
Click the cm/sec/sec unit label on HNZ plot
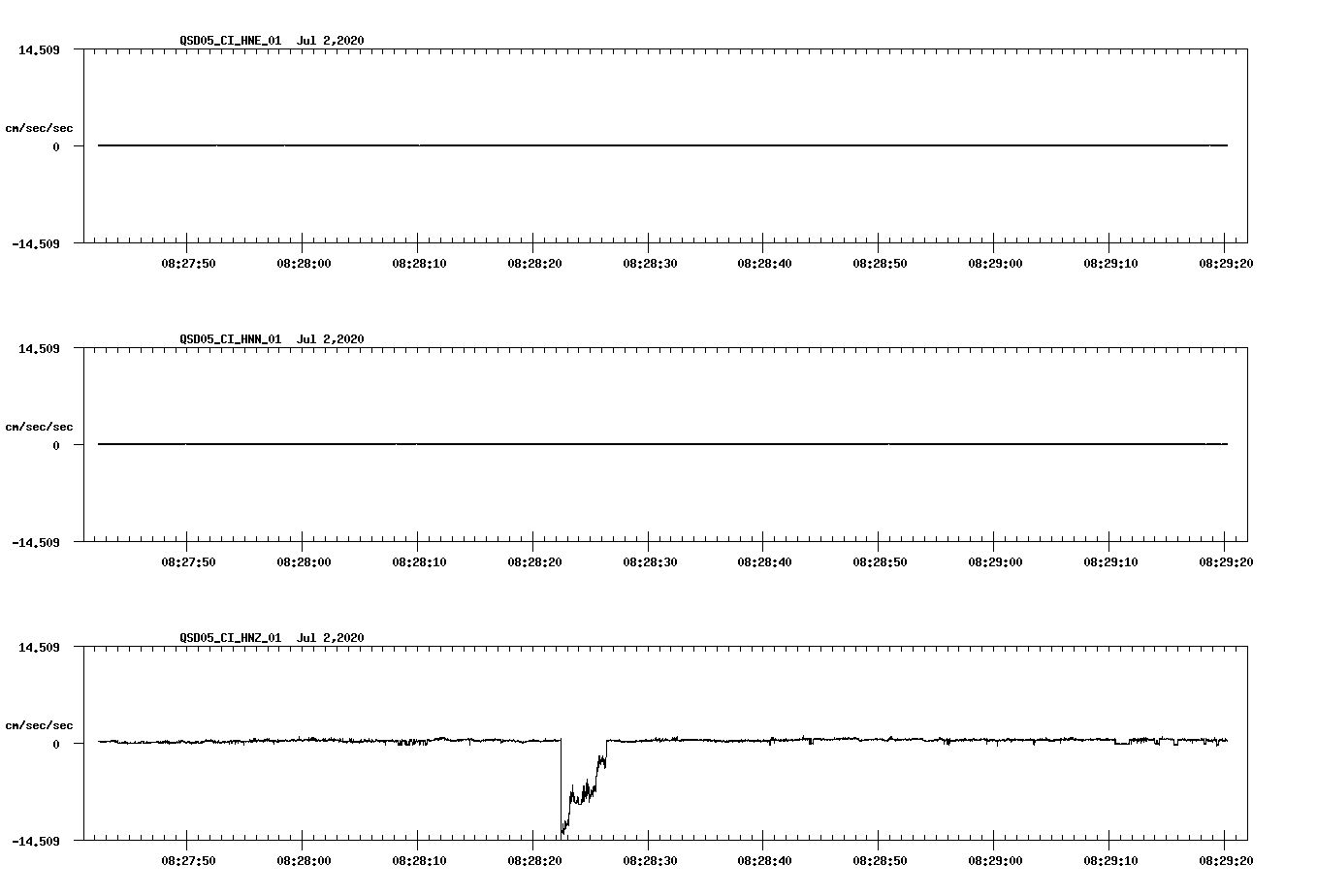point(40,725)
